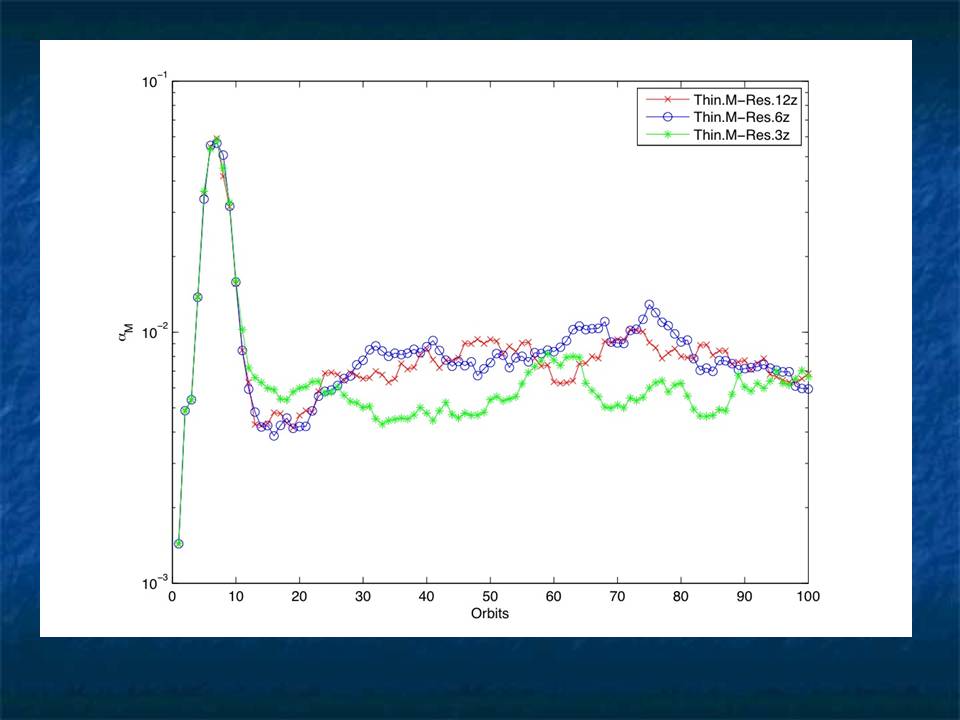Screen dimensions: 960x720
Task: Click the 70 tick label on x-axis
Action: [x=617, y=597]
